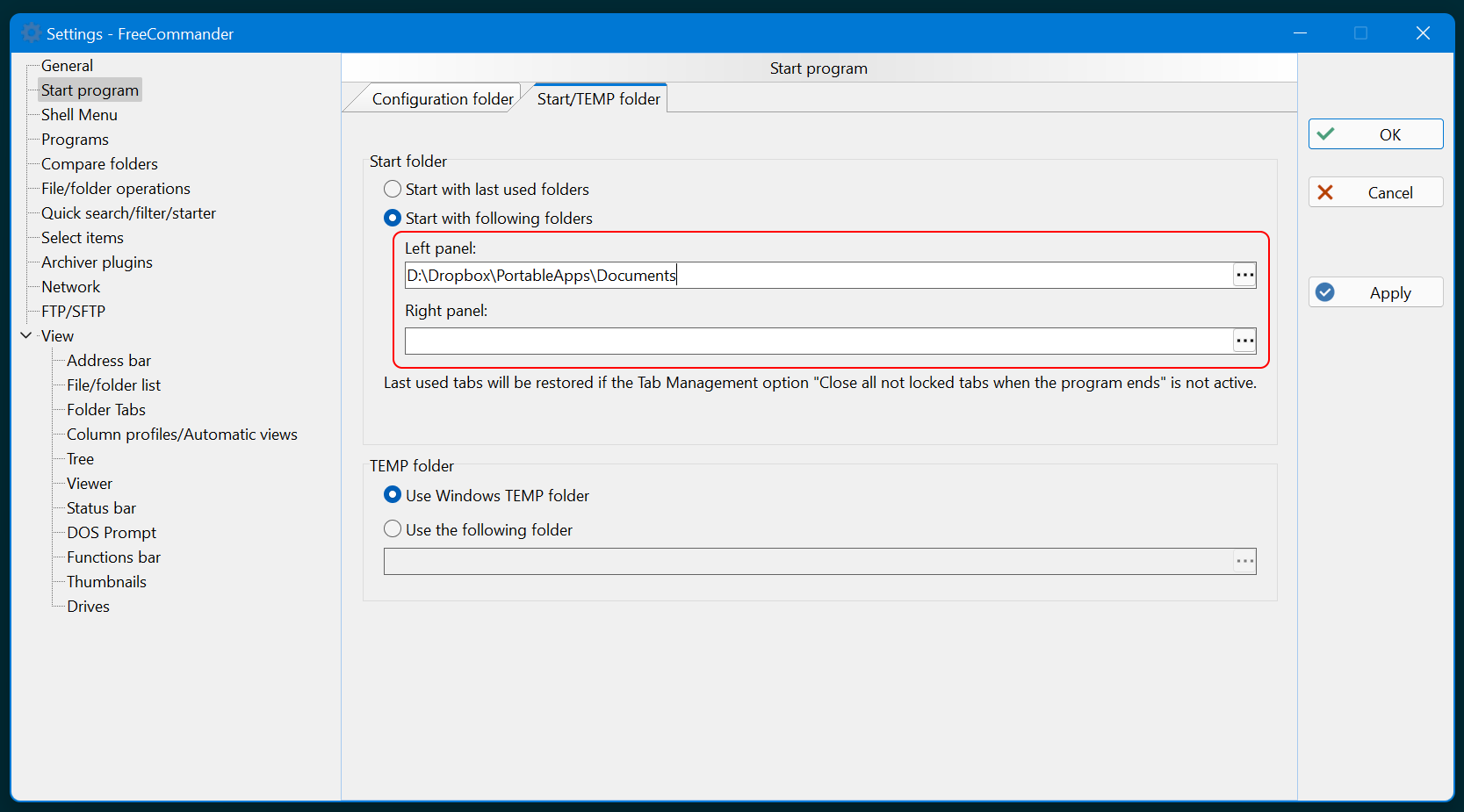The image size is (1464, 812).
Task: Click the browse button for Right panel path
Action: pyautogui.click(x=1244, y=341)
